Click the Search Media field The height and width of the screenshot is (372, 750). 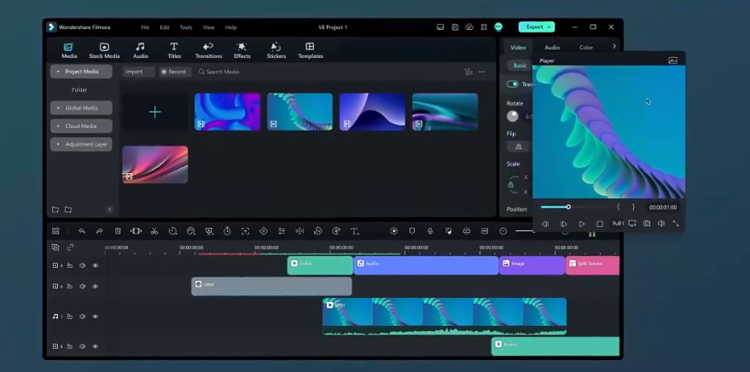click(219, 72)
